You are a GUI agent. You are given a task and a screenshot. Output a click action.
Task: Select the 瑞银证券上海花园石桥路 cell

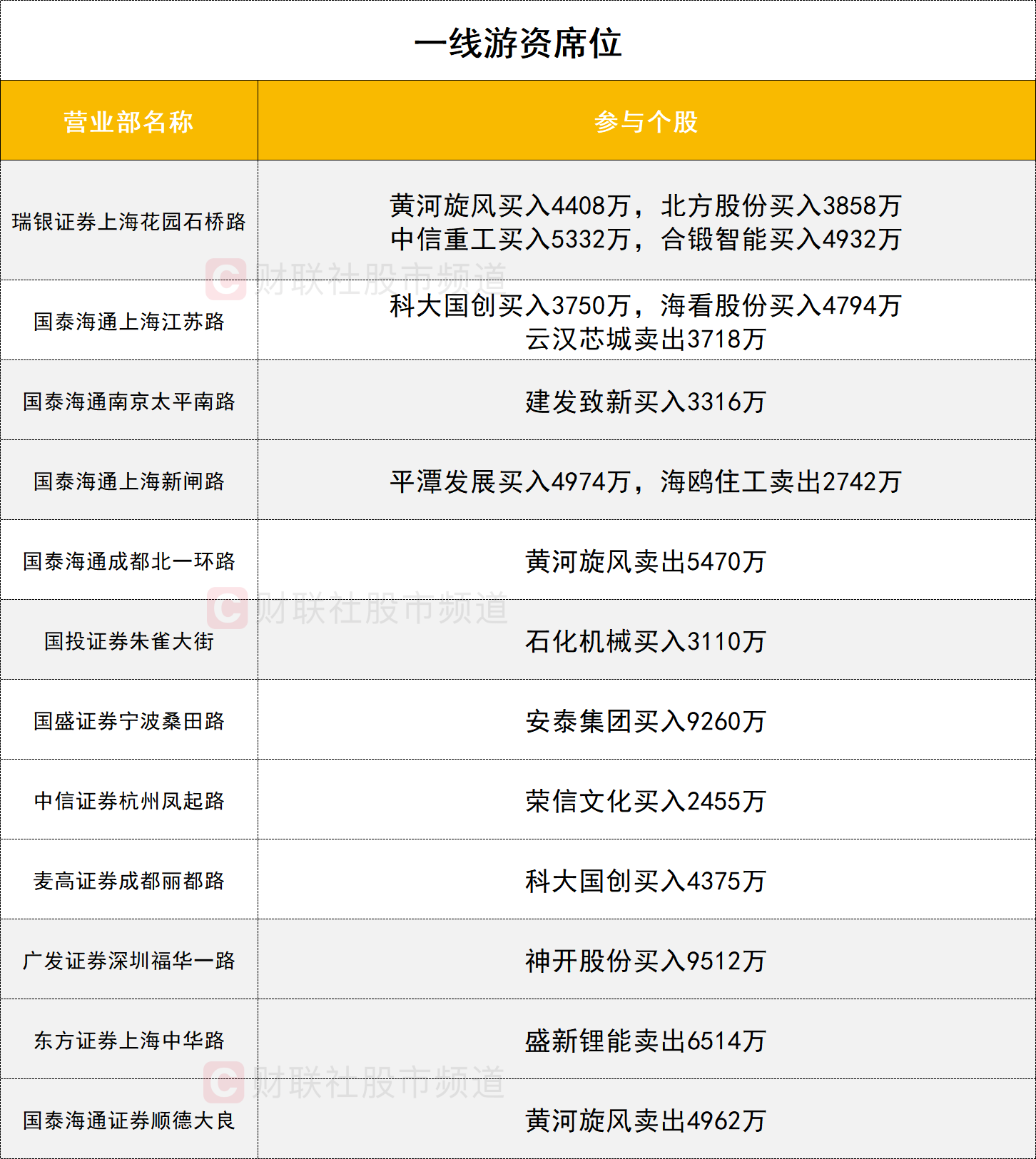(x=128, y=222)
